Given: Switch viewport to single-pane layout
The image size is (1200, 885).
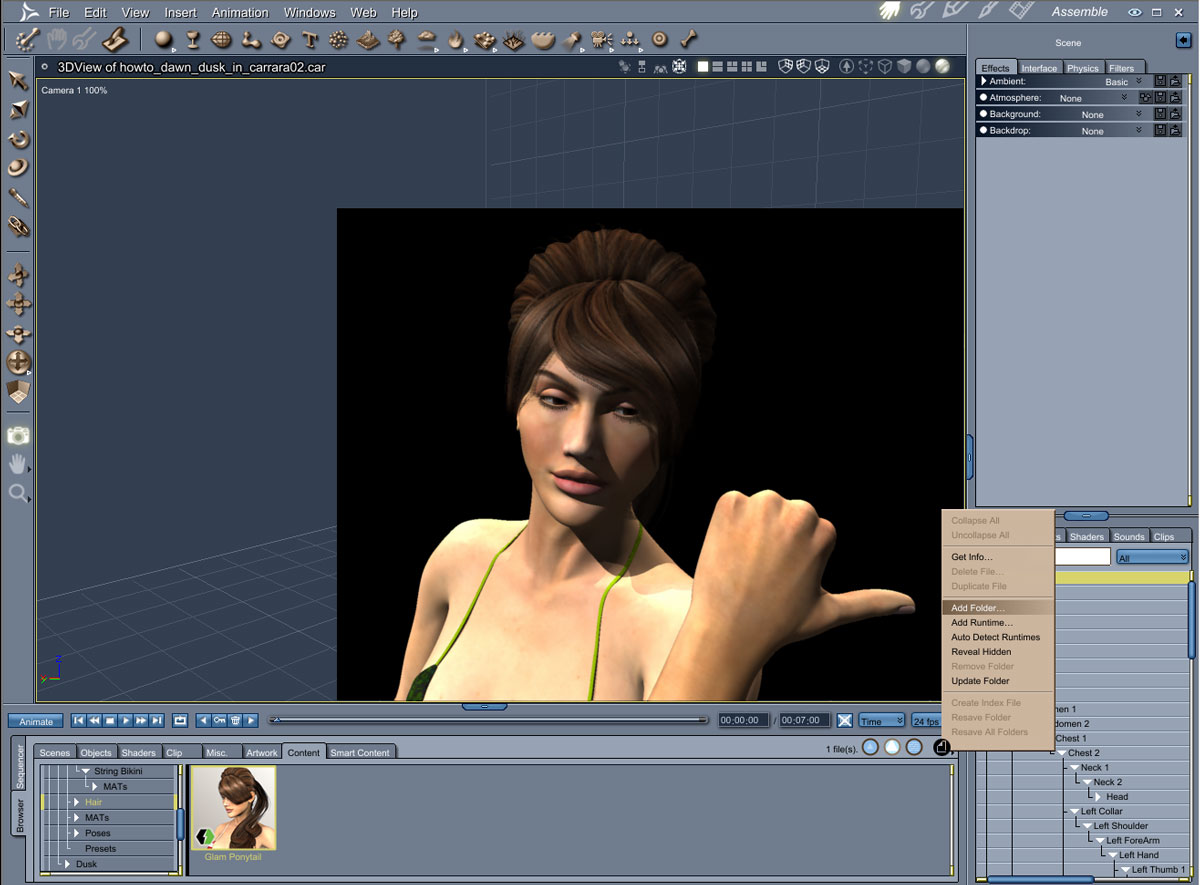Looking at the screenshot, I should tap(703, 67).
